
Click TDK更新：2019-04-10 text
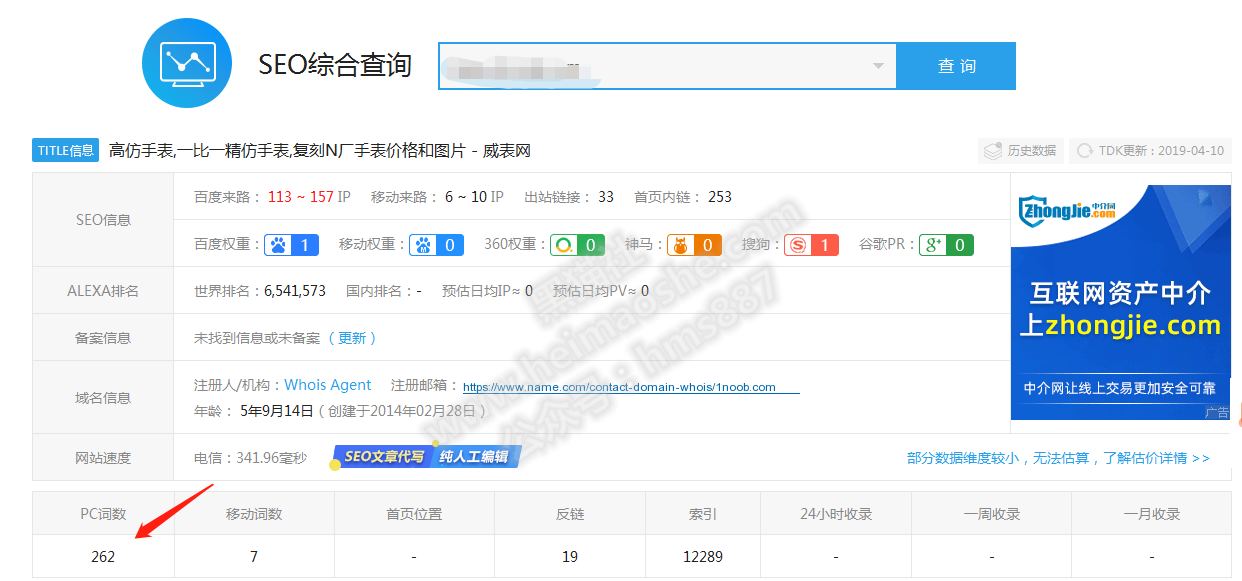[x=1161, y=151]
